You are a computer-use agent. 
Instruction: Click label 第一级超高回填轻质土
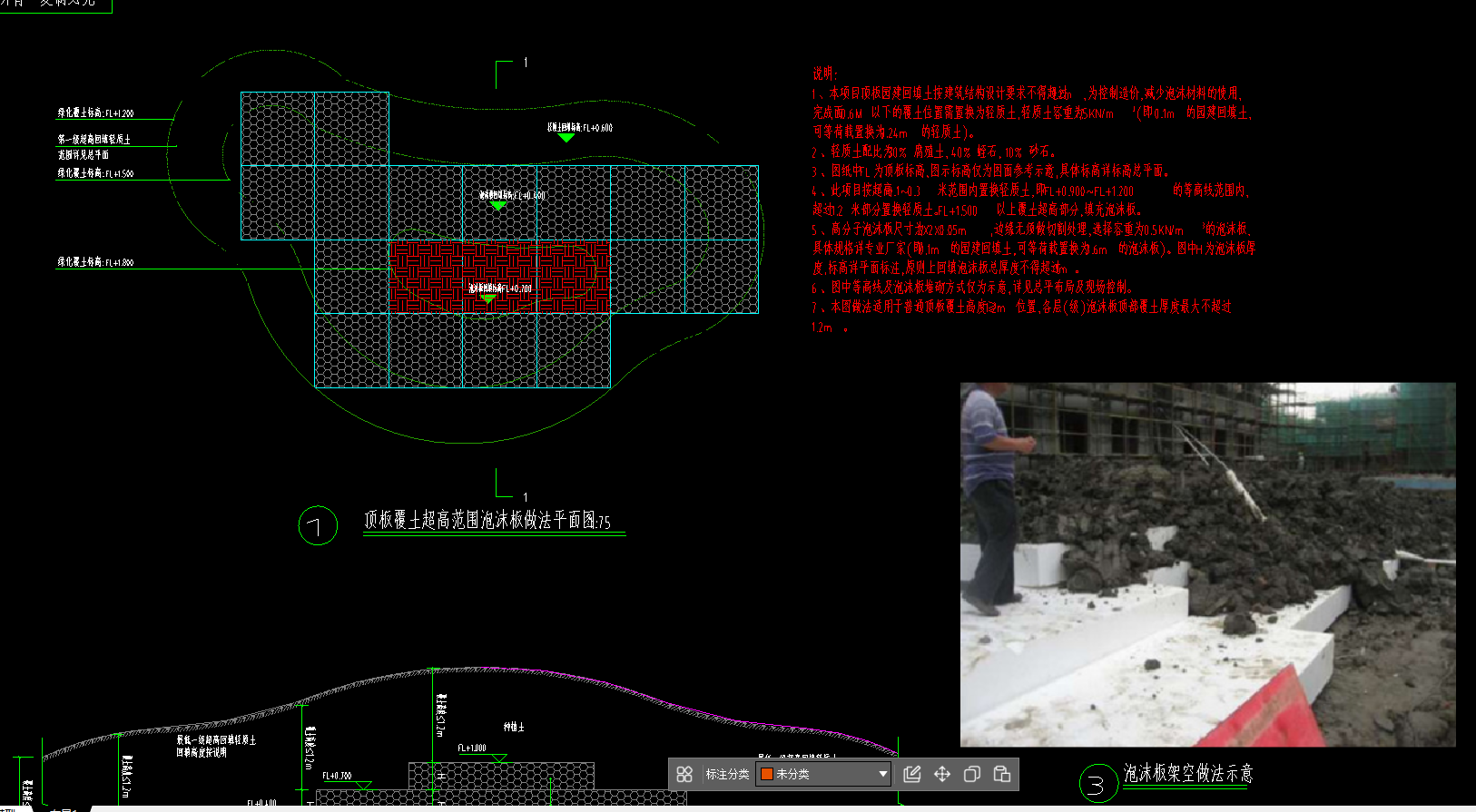pyautogui.click(x=93, y=140)
